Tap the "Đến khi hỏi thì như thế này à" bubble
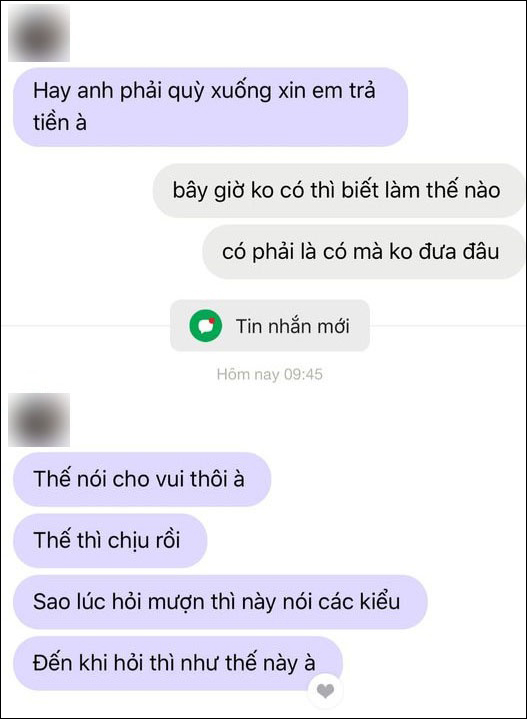This screenshot has width=527, height=719. (x=178, y=663)
